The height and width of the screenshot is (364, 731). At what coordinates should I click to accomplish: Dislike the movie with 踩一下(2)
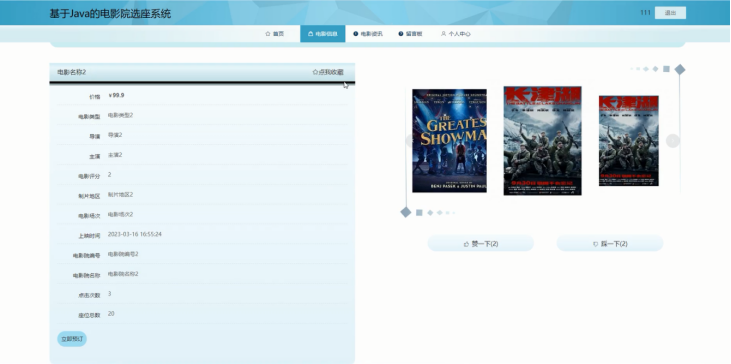click(x=610, y=243)
